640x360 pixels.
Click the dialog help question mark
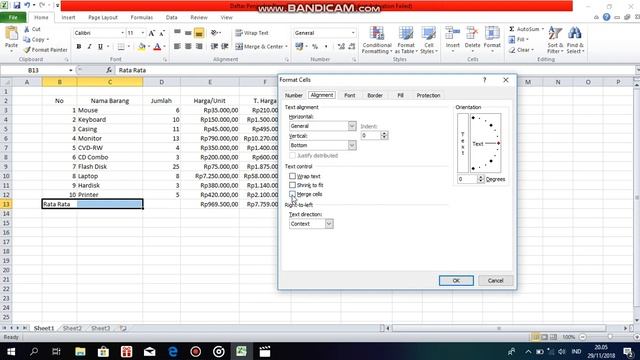pos(484,80)
